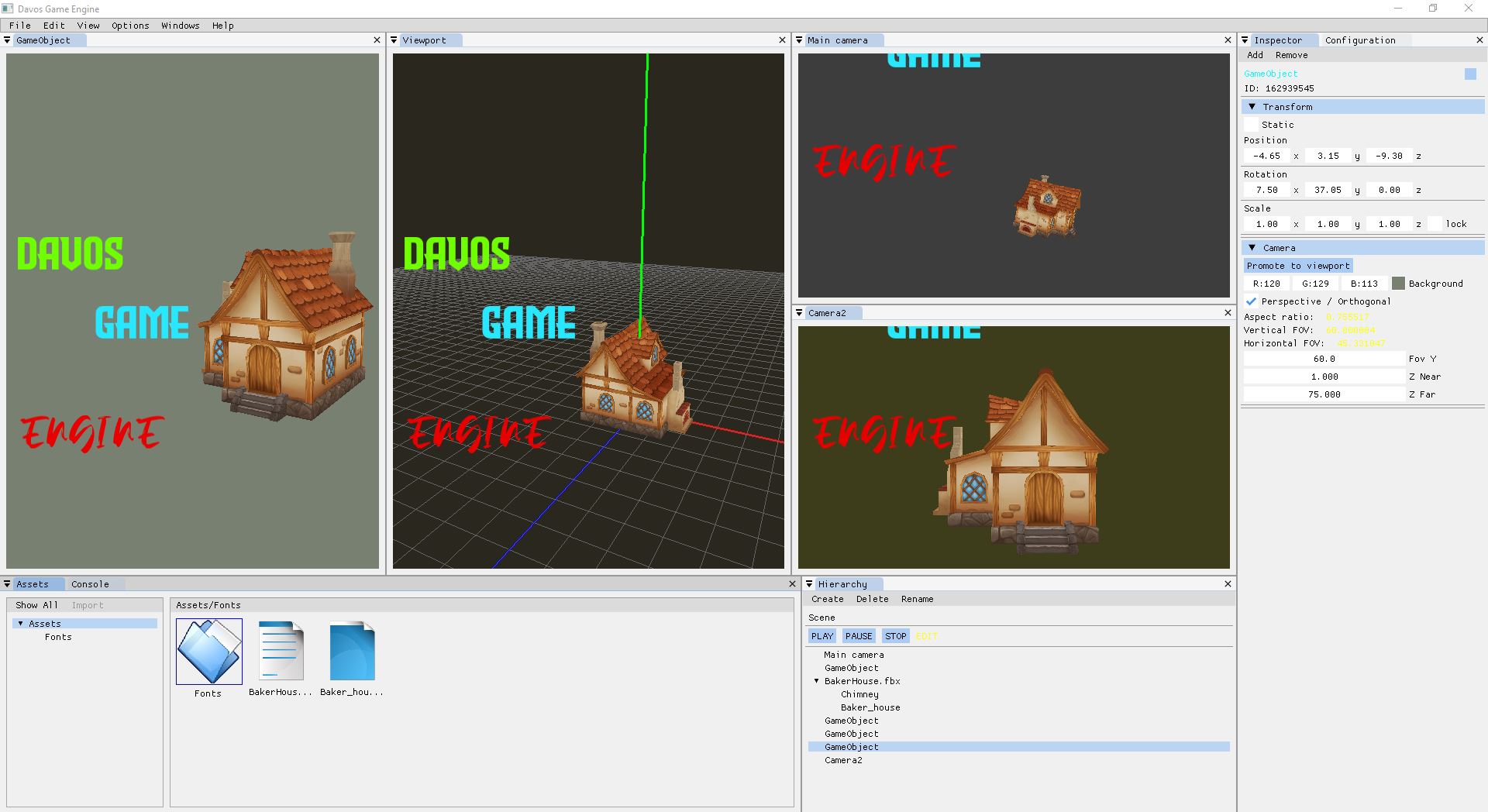Click Remove in the Inspector
Viewport: 1488px width, 812px height.
[1292, 55]
